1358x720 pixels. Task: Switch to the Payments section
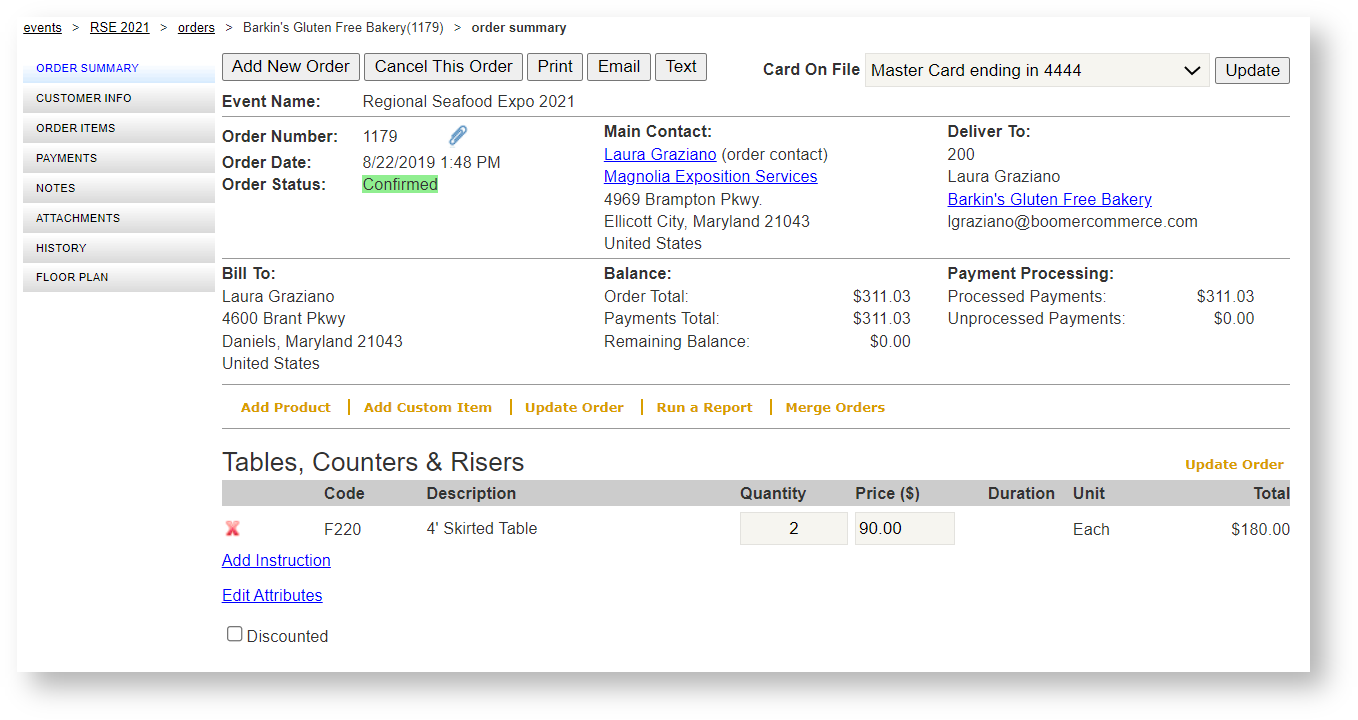(66, 158)
